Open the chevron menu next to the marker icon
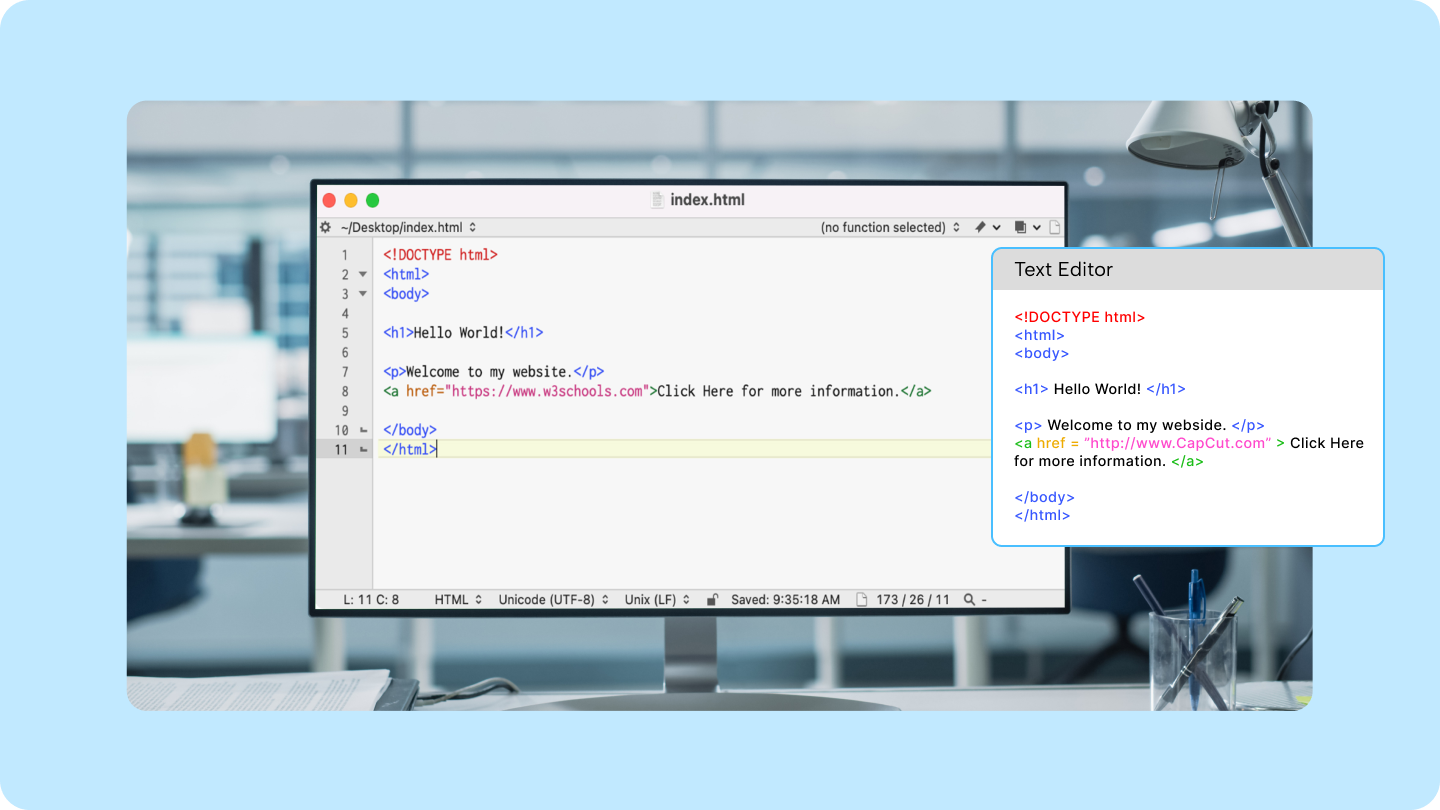This screenshot has width=1440, height=810. point(997,227)
